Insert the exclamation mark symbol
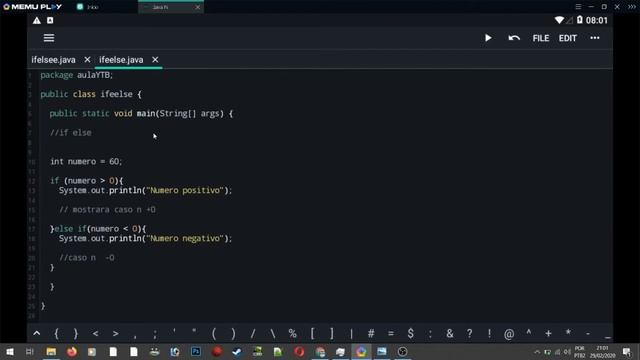Image resolution: width=640 pixels, height=360 pixels. 489,333
